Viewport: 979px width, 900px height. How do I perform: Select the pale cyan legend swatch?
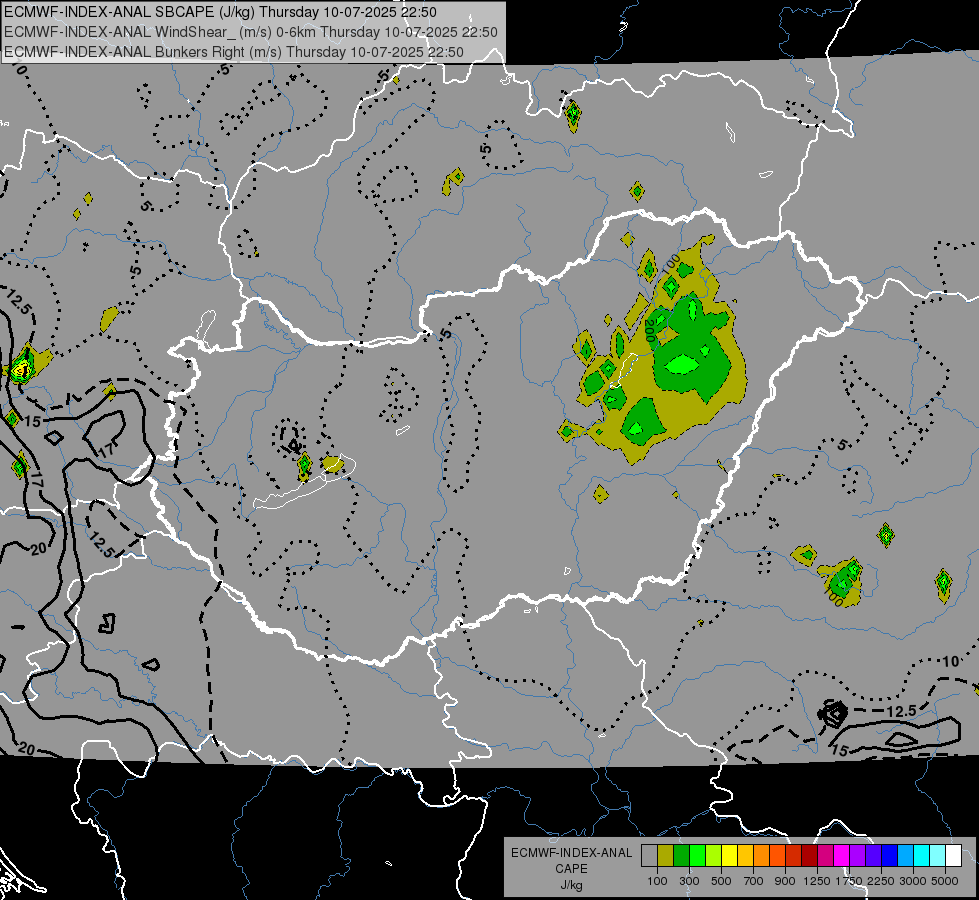[x=938, y=856]
